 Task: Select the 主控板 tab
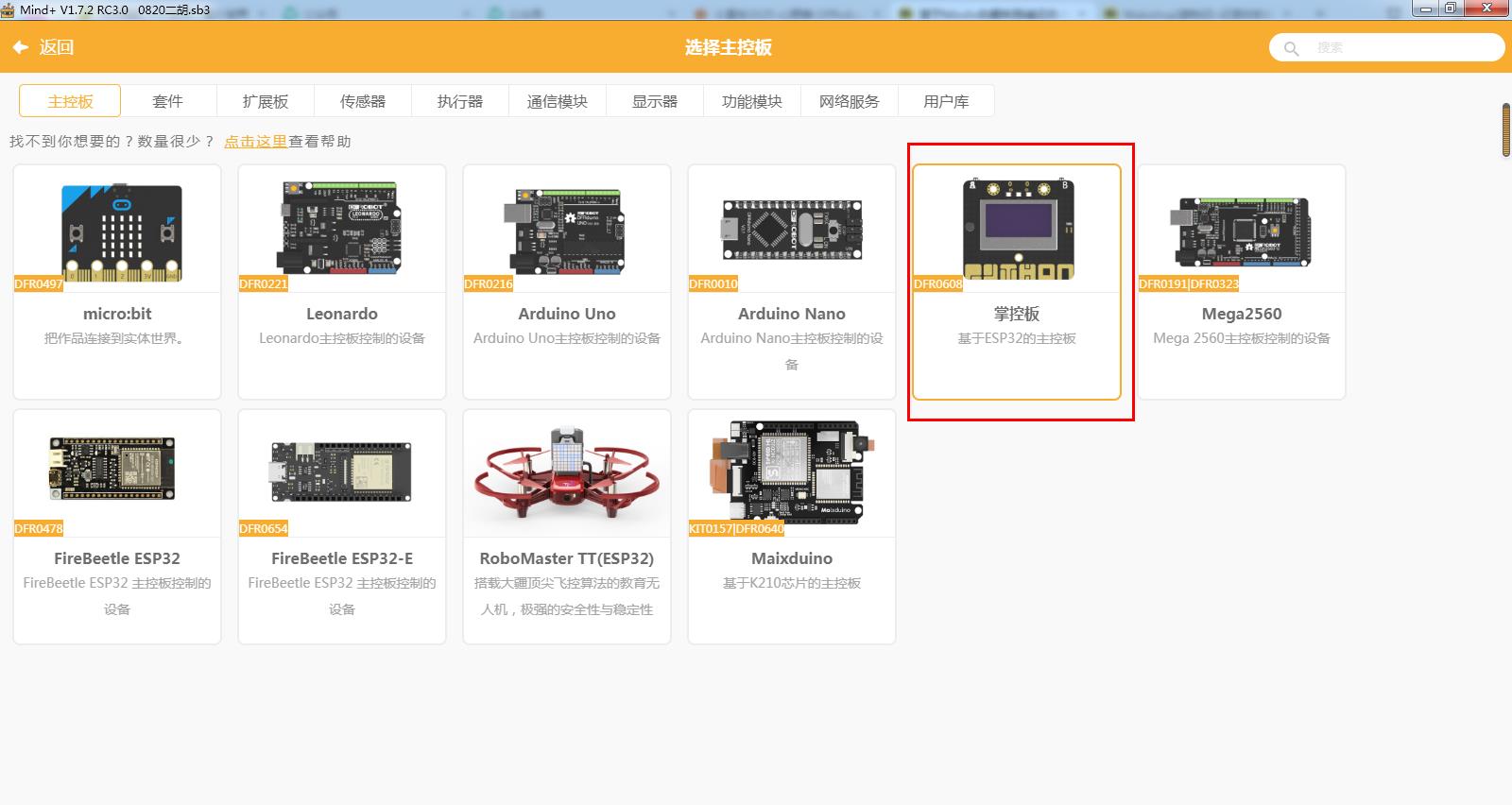[70, 101]
